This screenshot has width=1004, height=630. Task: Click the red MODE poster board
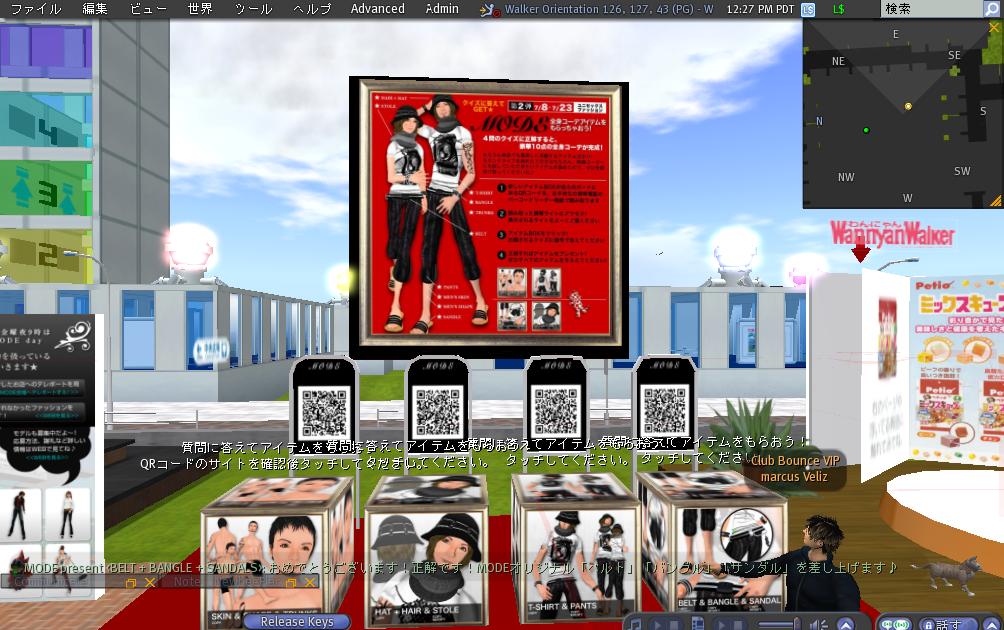pos(488,216)
